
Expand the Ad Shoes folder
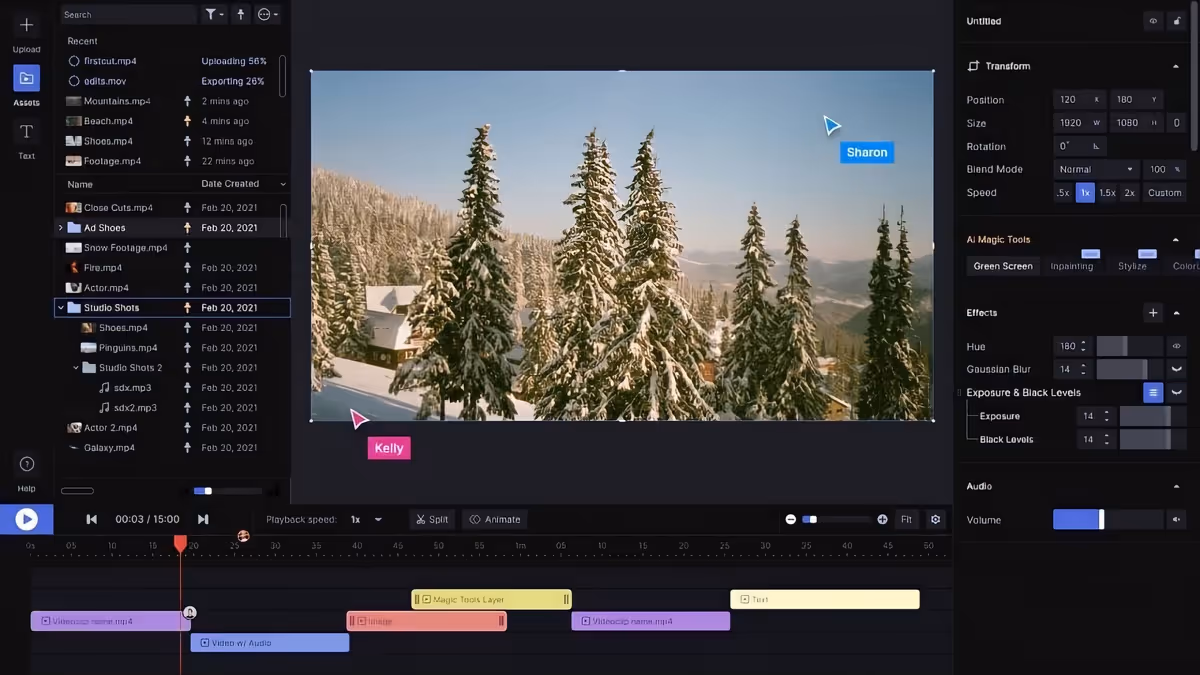[61, 228]
